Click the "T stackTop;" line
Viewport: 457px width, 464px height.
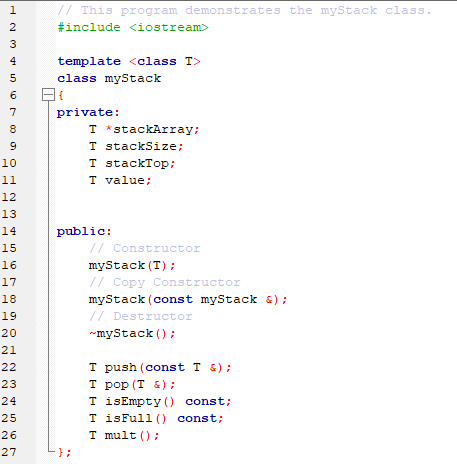pos(132,163)
